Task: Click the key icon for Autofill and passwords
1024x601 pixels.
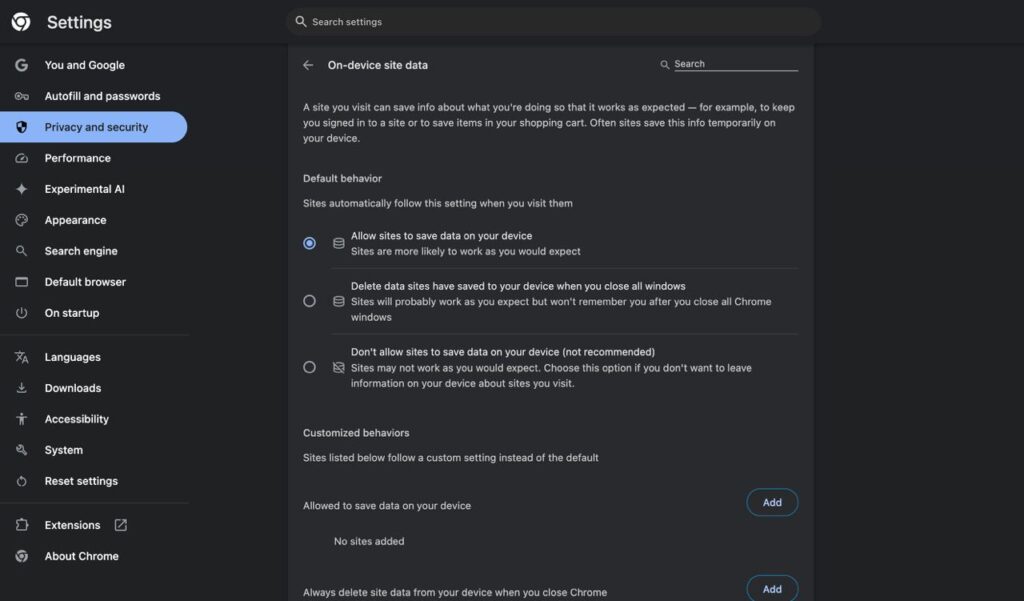Action: [x=22, y=96]
